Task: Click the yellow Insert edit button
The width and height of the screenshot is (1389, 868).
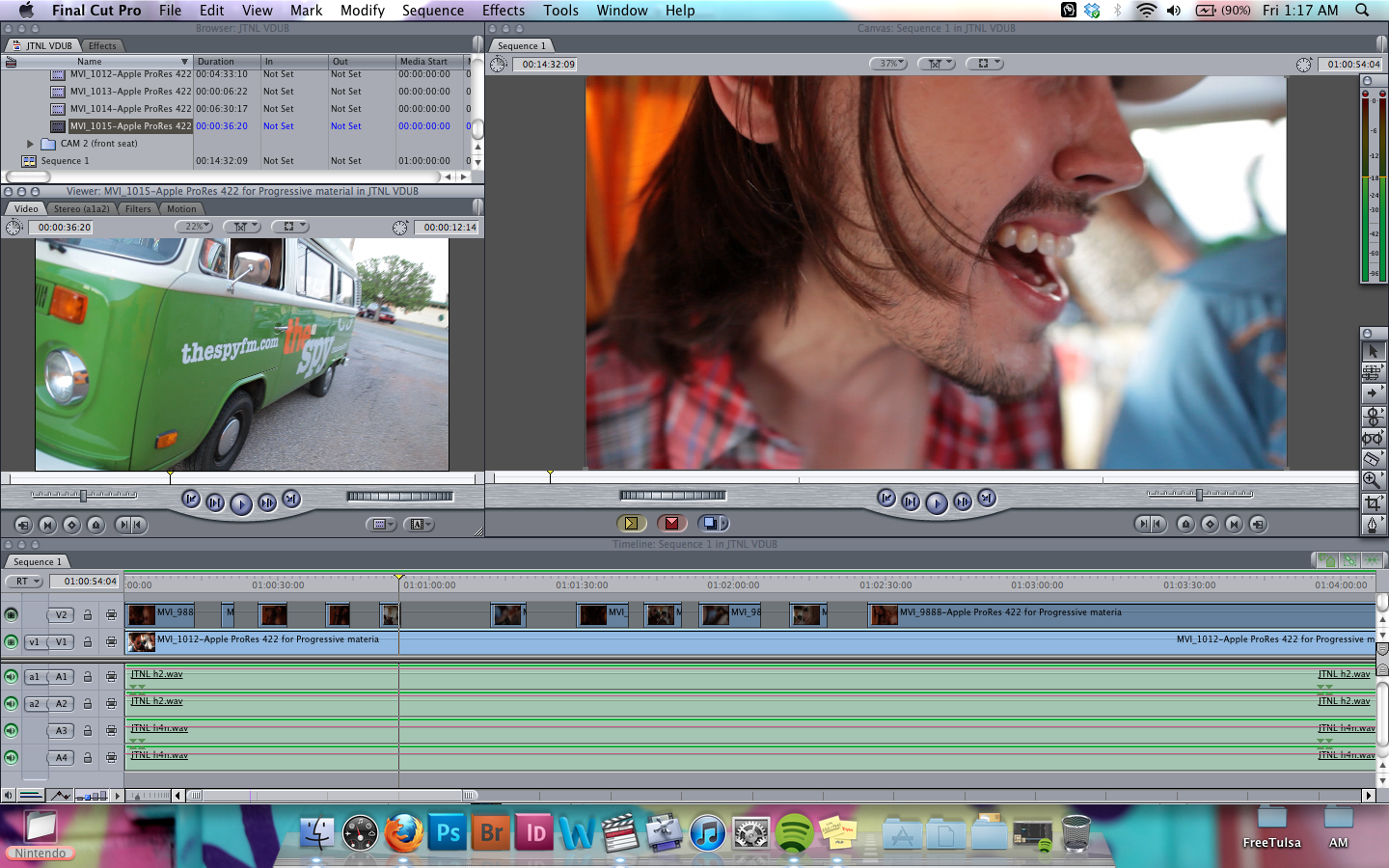Action: tap(630, 524)
